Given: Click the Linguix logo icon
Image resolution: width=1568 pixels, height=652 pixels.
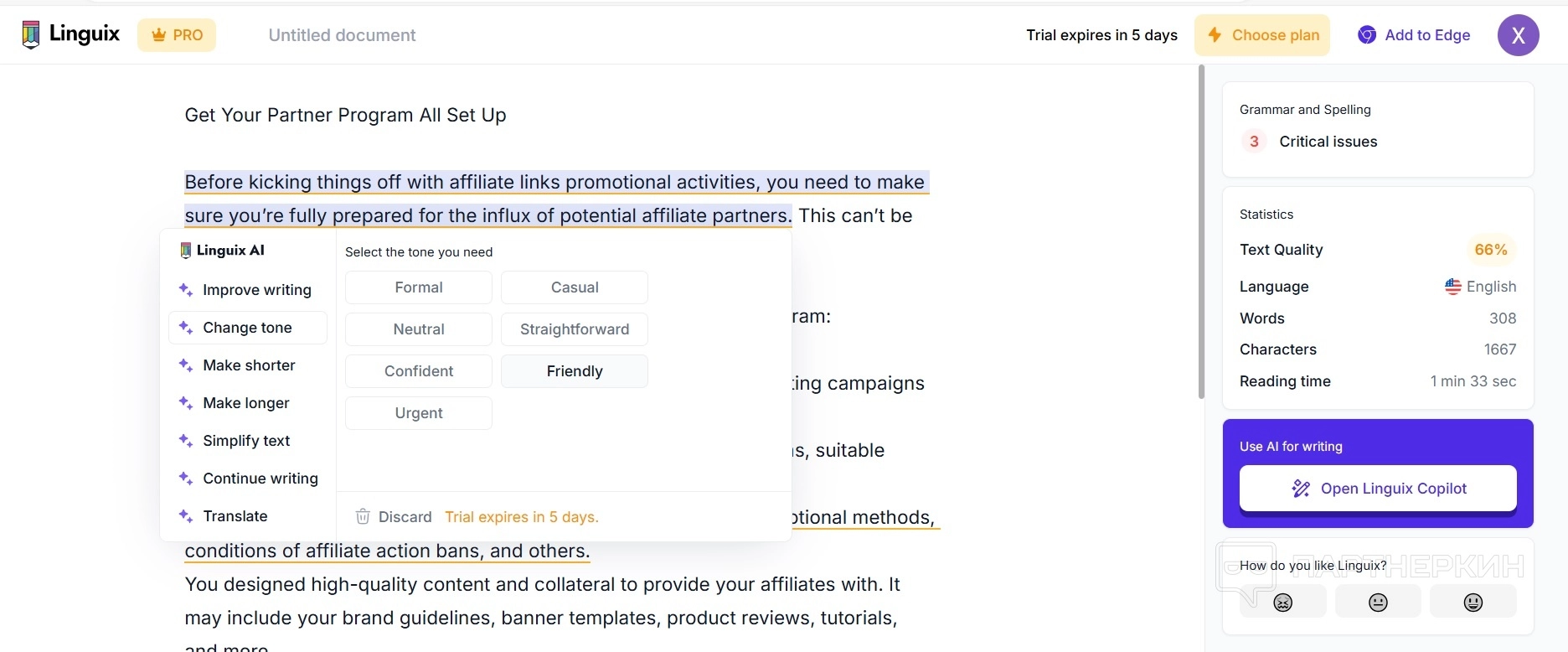Looking at the screenshot, I should pos(31,34).
